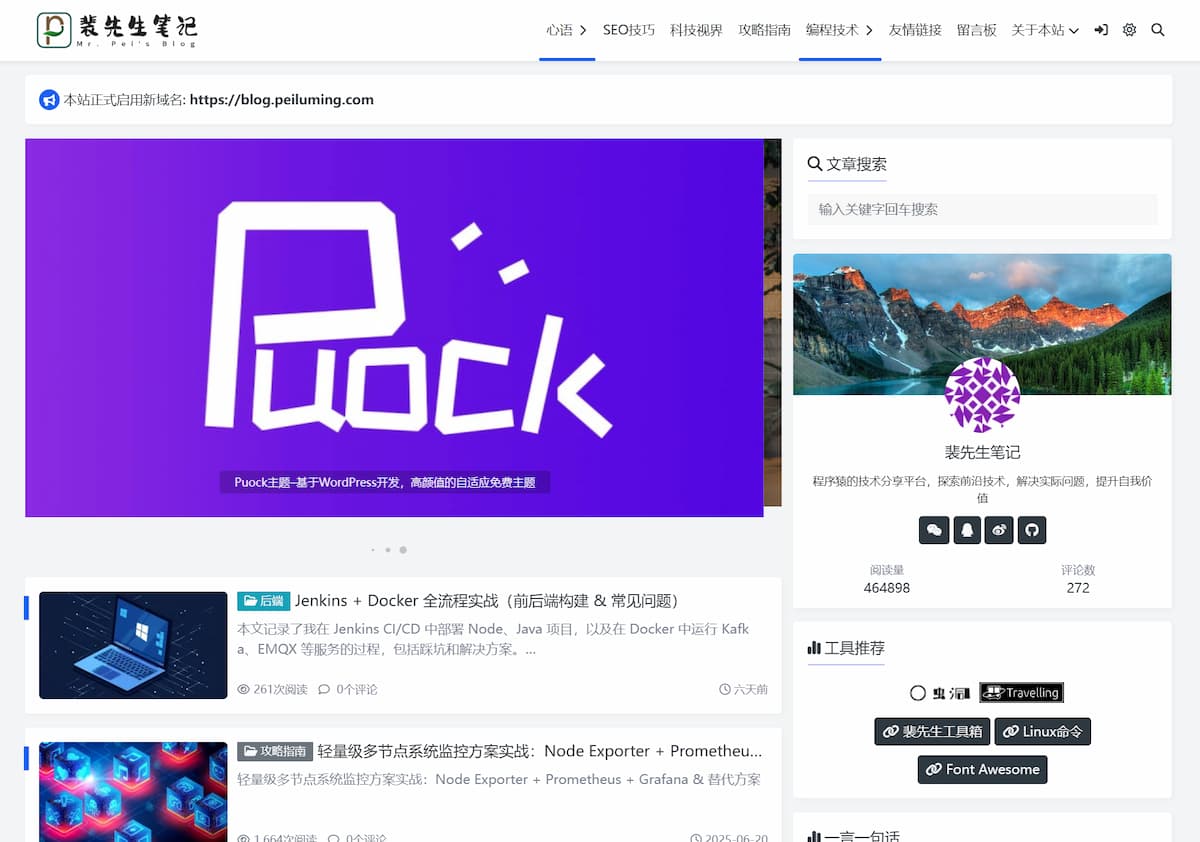Open the GitHub profile icon

point(1031,530)
